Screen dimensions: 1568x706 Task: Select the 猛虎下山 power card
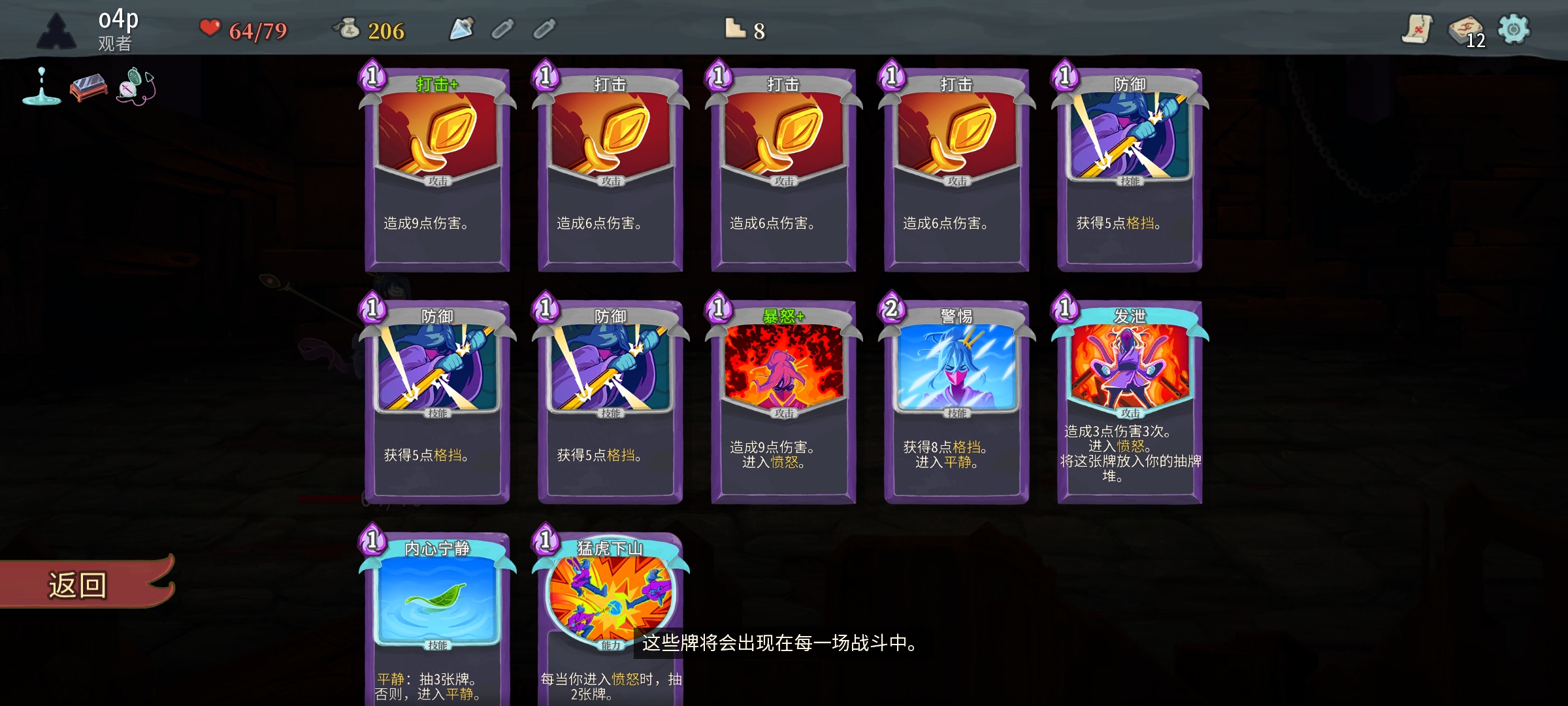610,614
